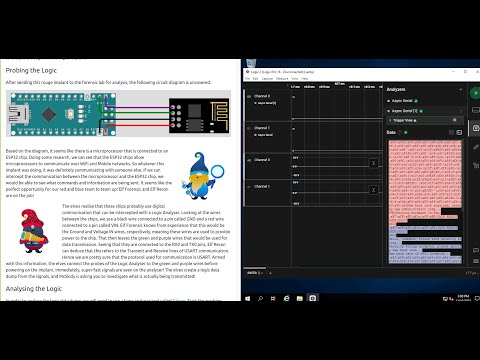Open Windows Start menu

click(x=247, y=298)
